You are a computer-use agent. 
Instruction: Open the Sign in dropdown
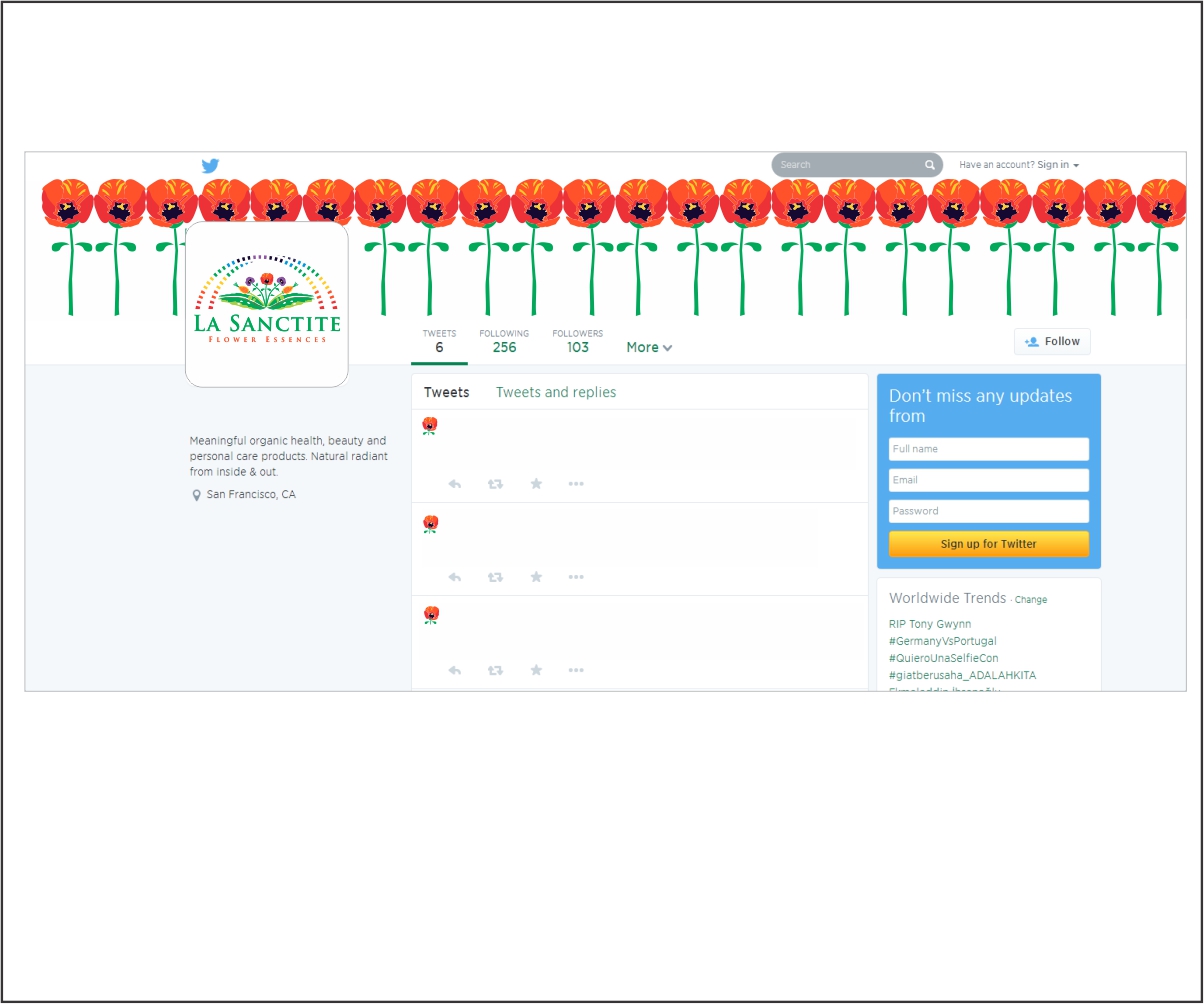[x=1058, y=165]
